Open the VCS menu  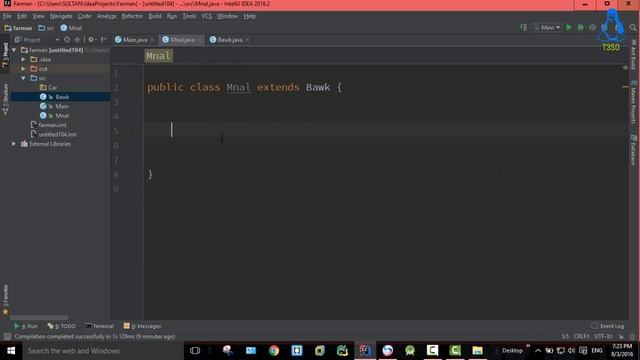207,16
